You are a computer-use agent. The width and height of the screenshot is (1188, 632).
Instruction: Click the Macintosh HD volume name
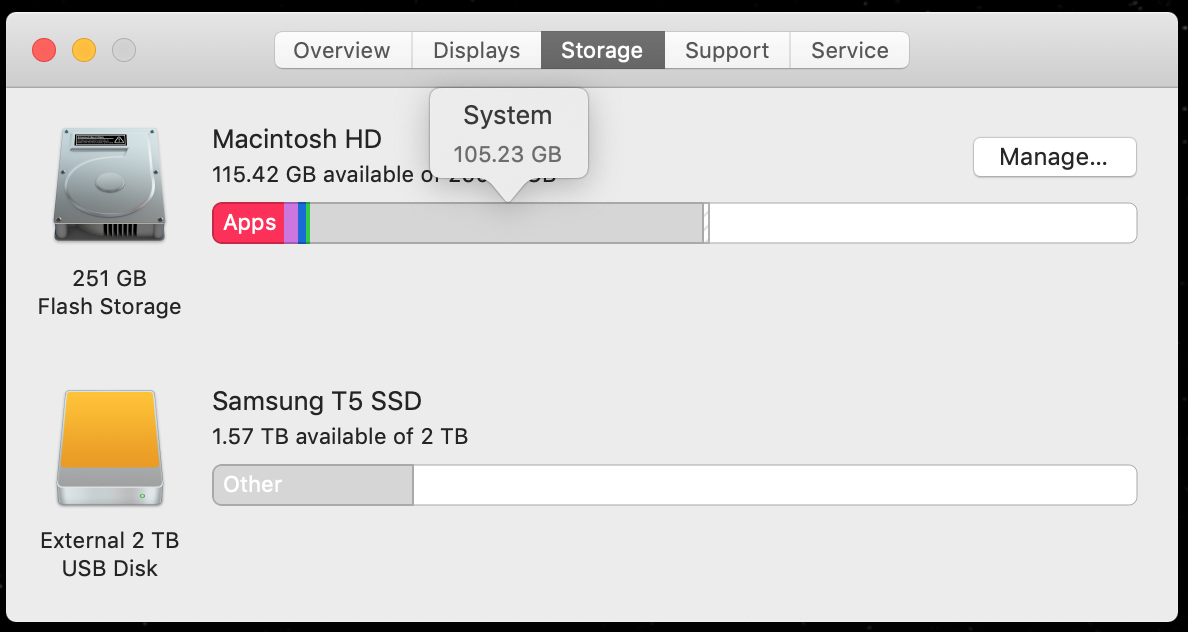297,139
